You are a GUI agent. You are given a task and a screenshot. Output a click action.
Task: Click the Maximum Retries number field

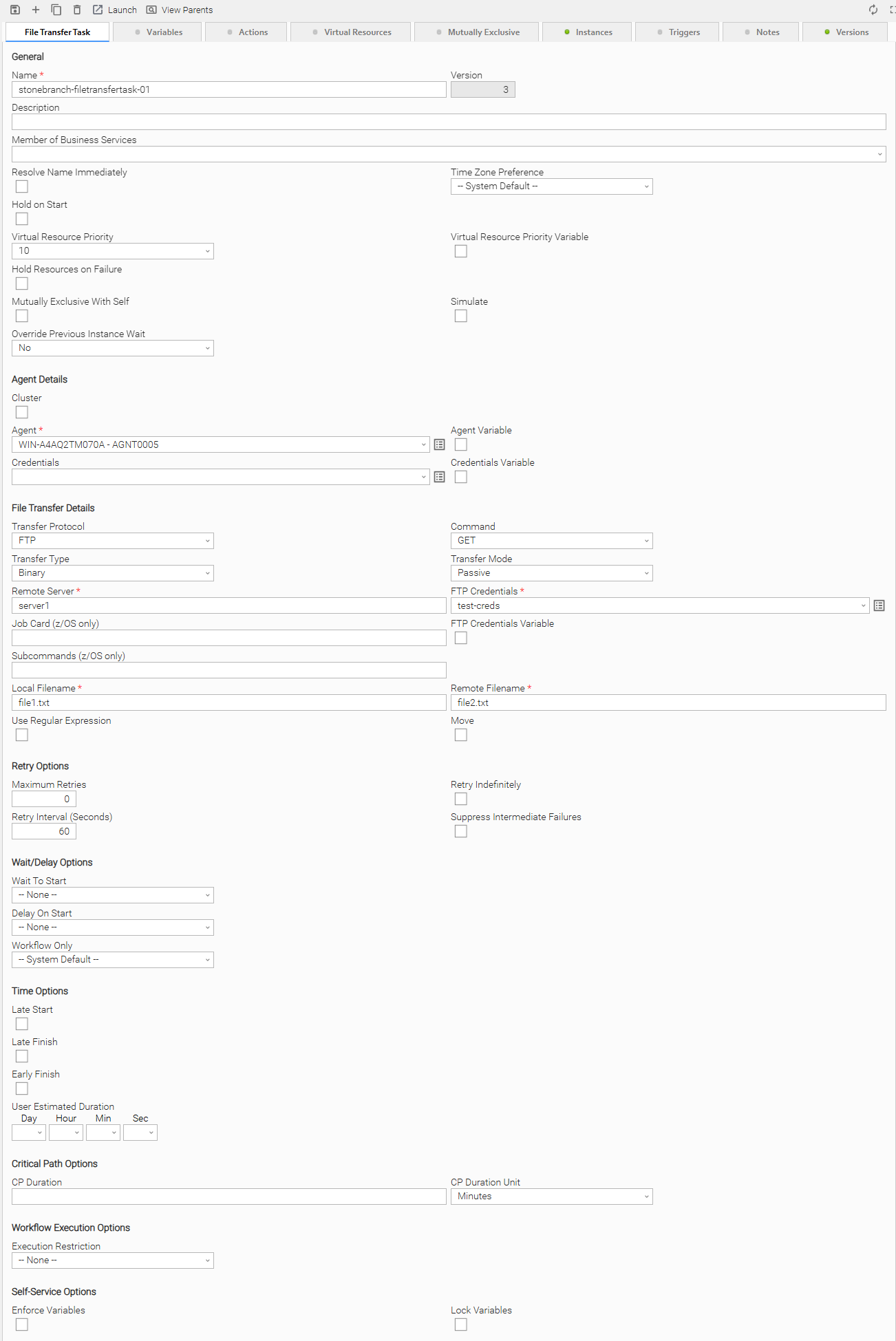click(x=44, y=799)
